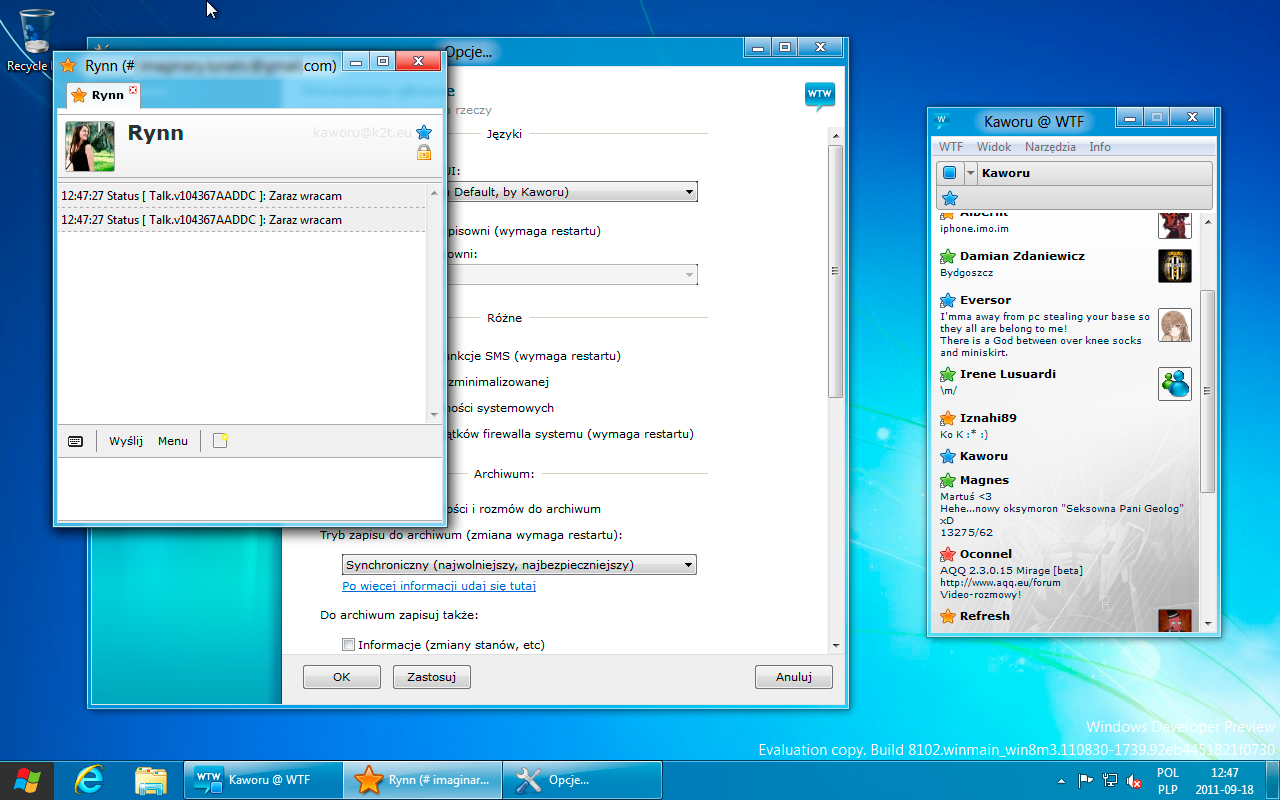
Task: Follow the 'Po więcej informacji udaj się tutaj' link
Action: point(439,586)
